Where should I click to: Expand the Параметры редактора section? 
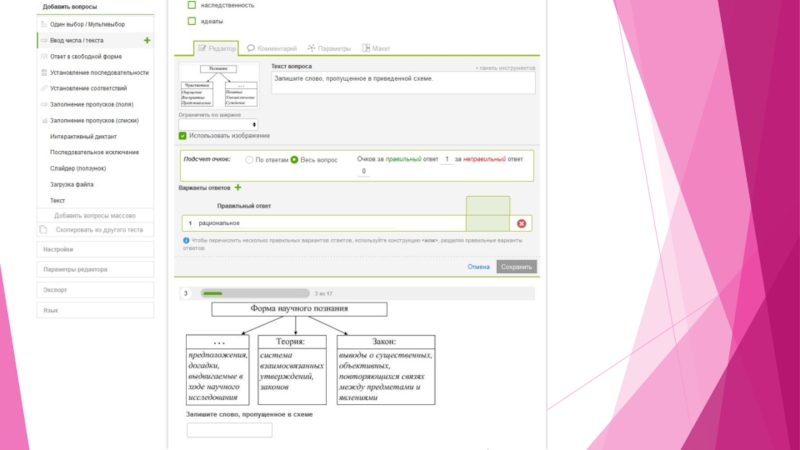coord(95,269)
